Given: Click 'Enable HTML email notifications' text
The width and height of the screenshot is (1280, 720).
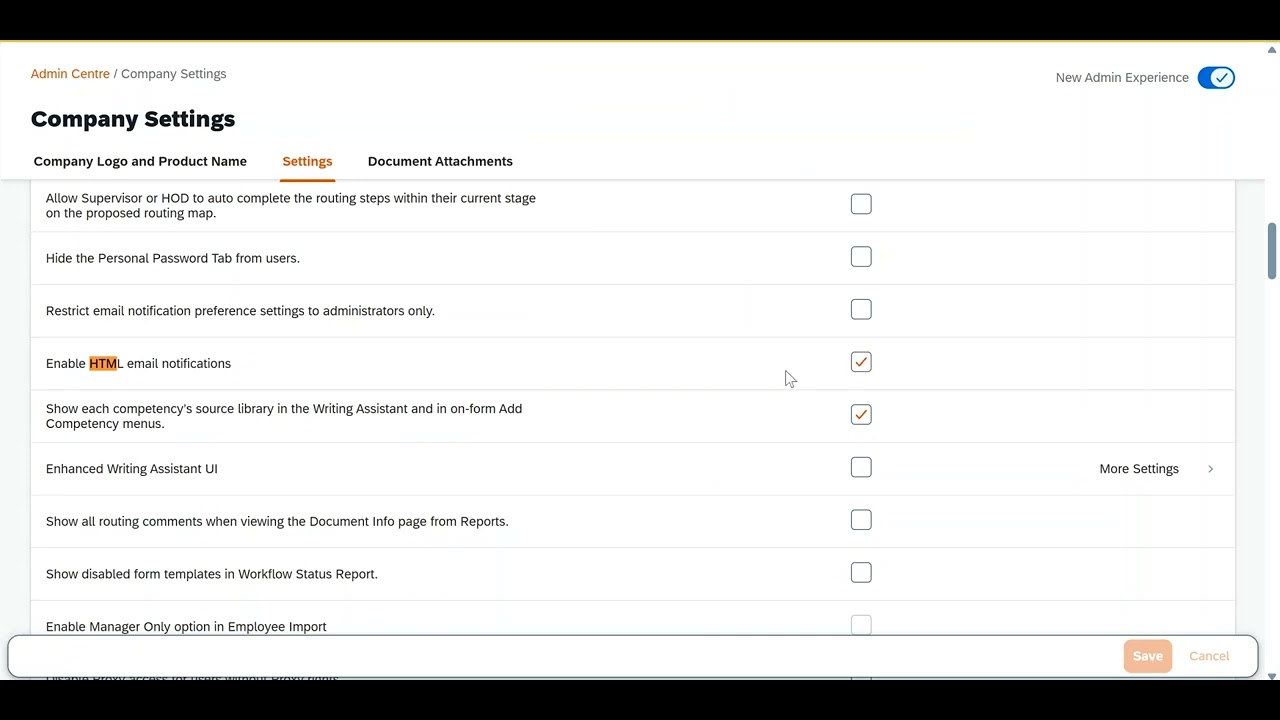Looking at the screenshot, I should pos(138,363).
